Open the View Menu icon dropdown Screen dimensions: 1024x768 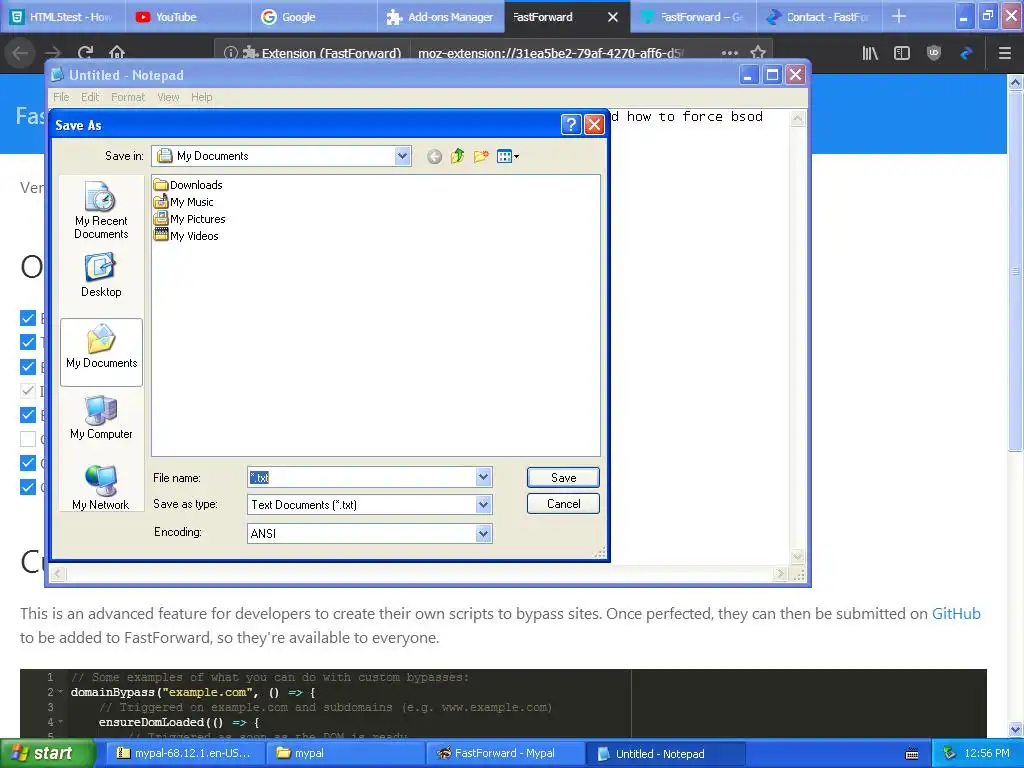coord(507,156)
